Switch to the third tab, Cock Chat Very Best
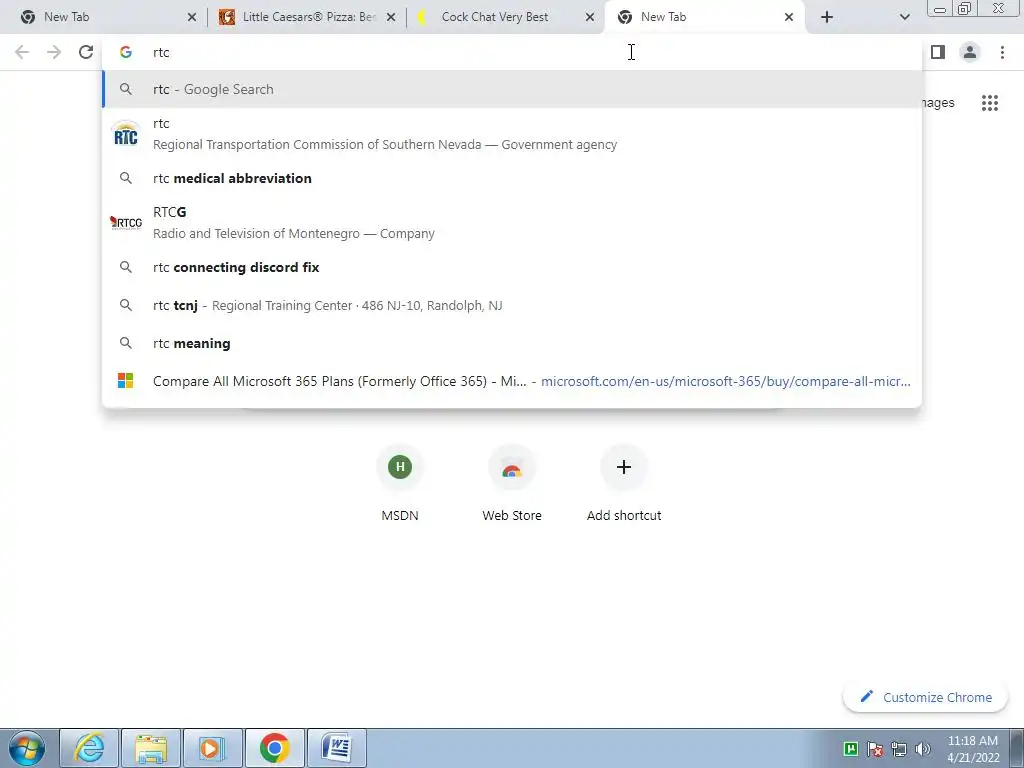Screen dimensions: 1024x768 click(x=504, y=17)
